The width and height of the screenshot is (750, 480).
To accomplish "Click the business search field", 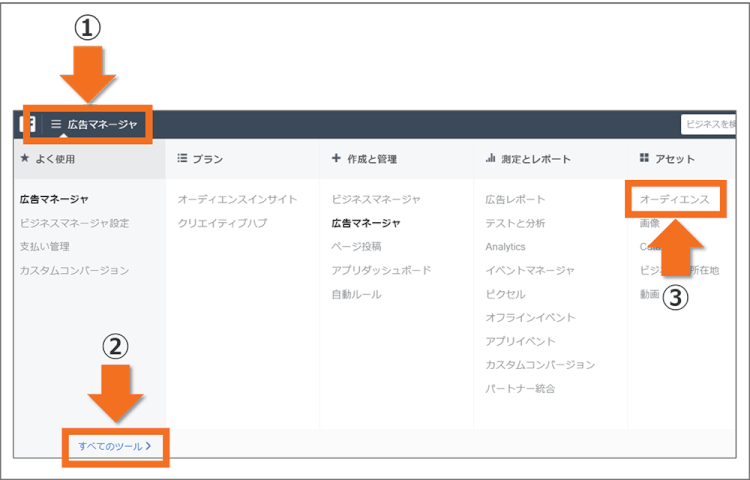I will point(708,124).
